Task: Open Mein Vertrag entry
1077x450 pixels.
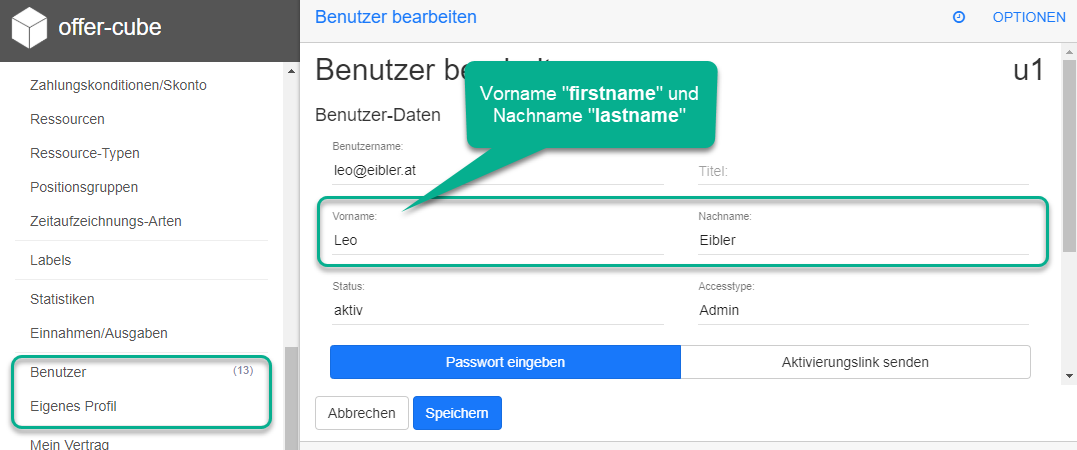Action: pyautogui.click(x=69, y=445)
